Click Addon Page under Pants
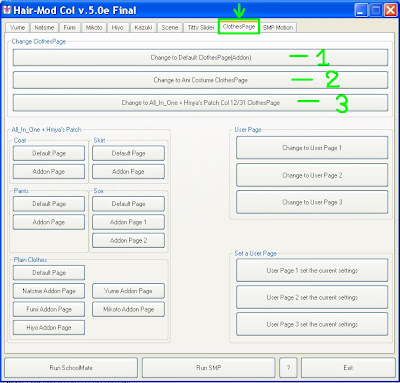400x383 pixels. [x=49, y=222]
